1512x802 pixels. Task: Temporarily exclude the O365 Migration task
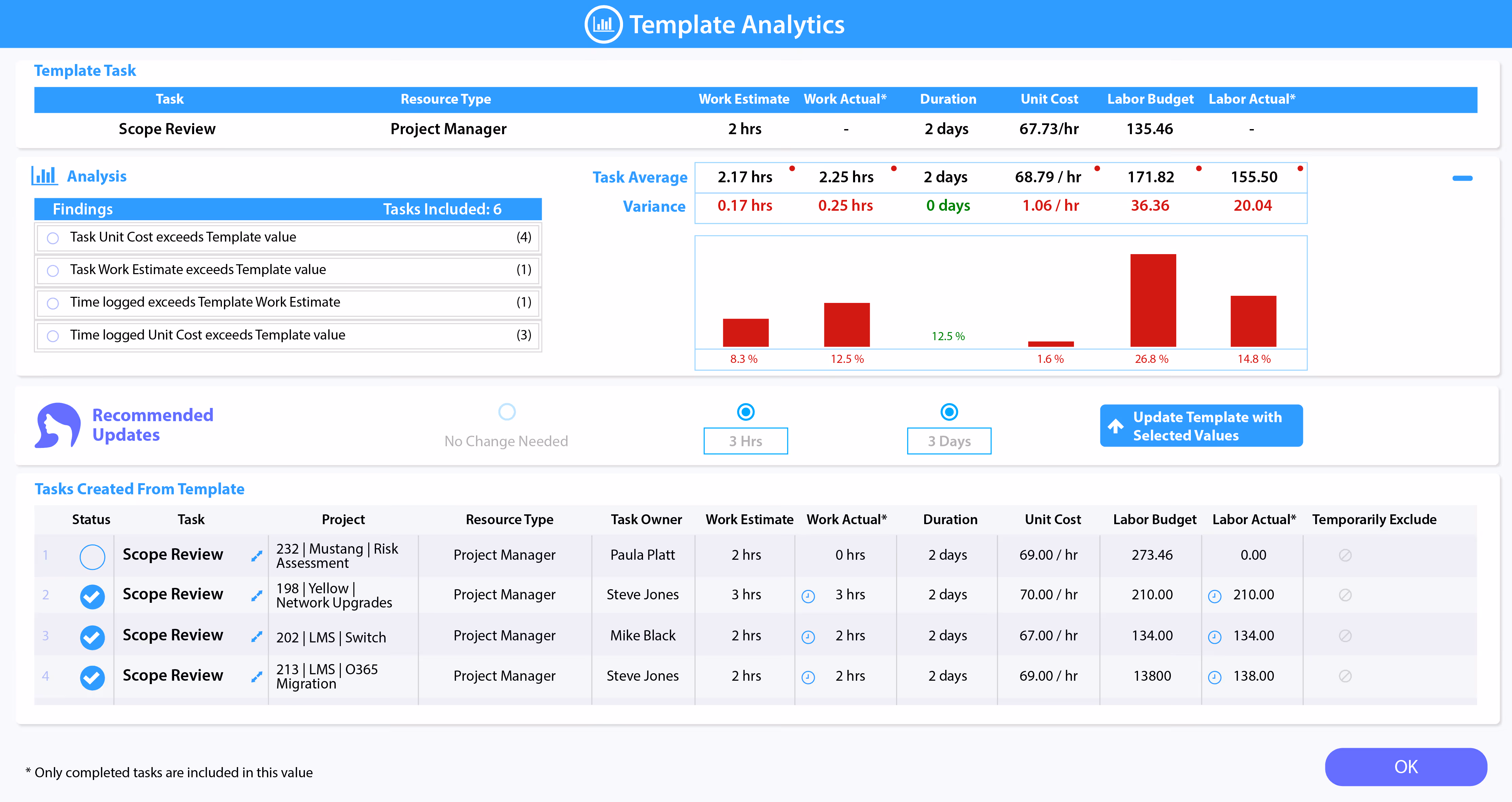point(1345,676)
